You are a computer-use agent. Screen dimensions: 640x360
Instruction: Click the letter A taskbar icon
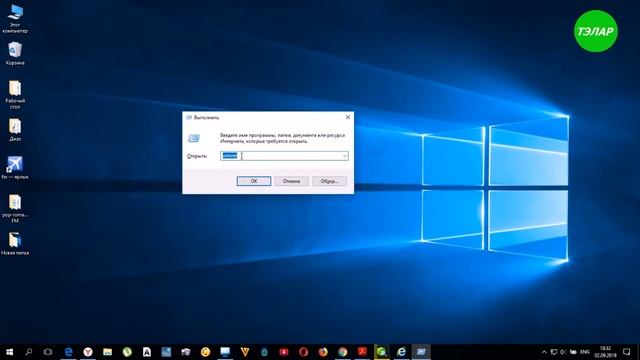click(x=147, y=352)
